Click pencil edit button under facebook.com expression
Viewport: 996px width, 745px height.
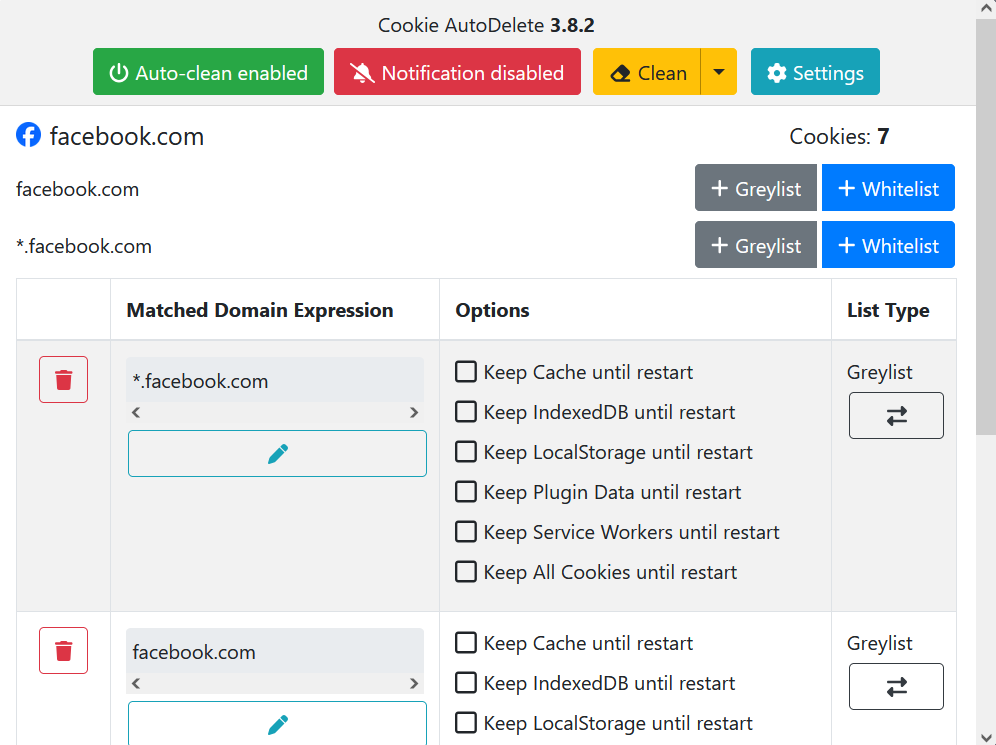(277, 723)
